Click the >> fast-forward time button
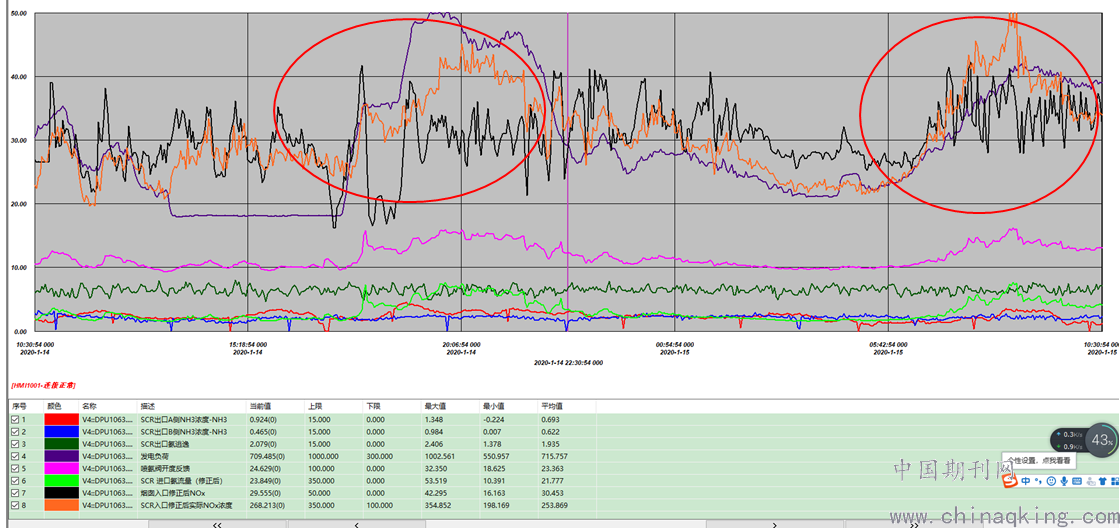This screenshot has width=1120, height=528. (914, 524)
